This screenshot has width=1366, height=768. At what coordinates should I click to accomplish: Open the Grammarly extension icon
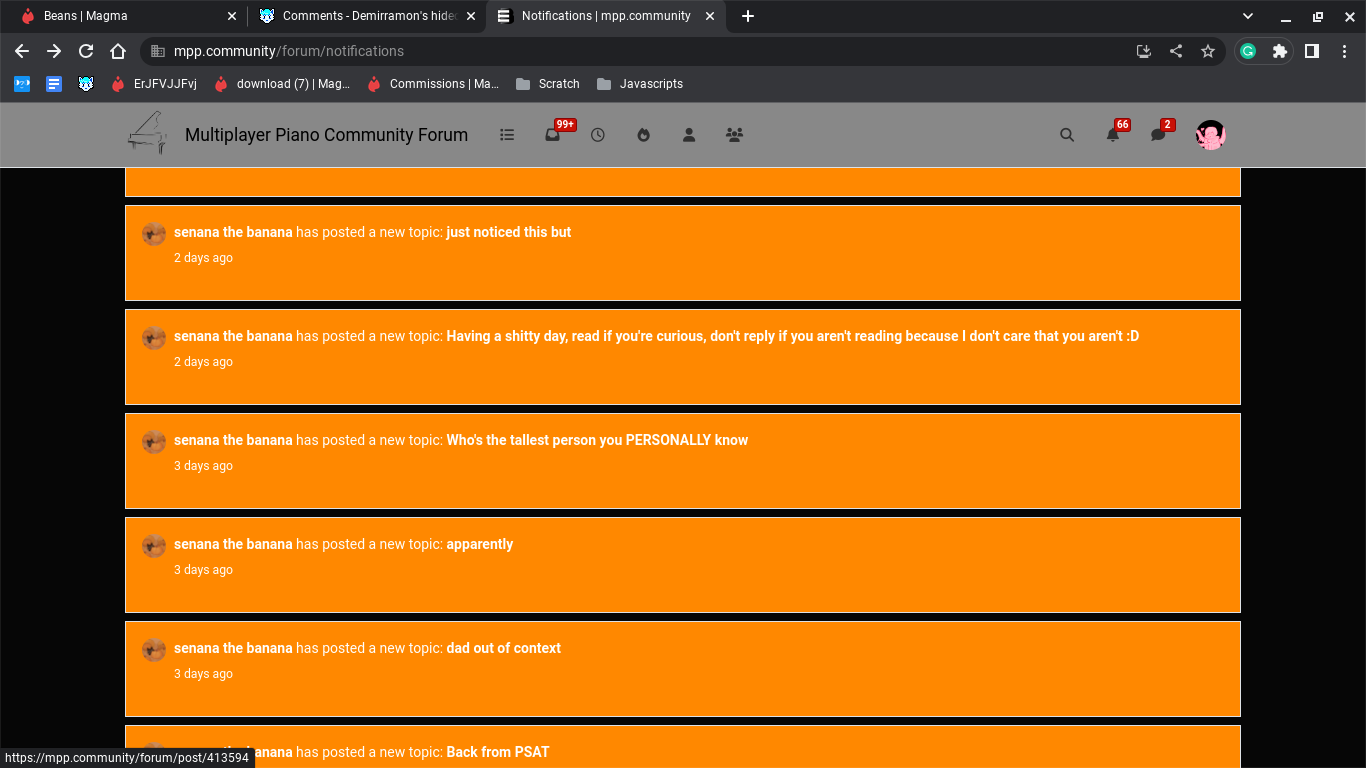pyautogui.click(x=1248, y=51)
